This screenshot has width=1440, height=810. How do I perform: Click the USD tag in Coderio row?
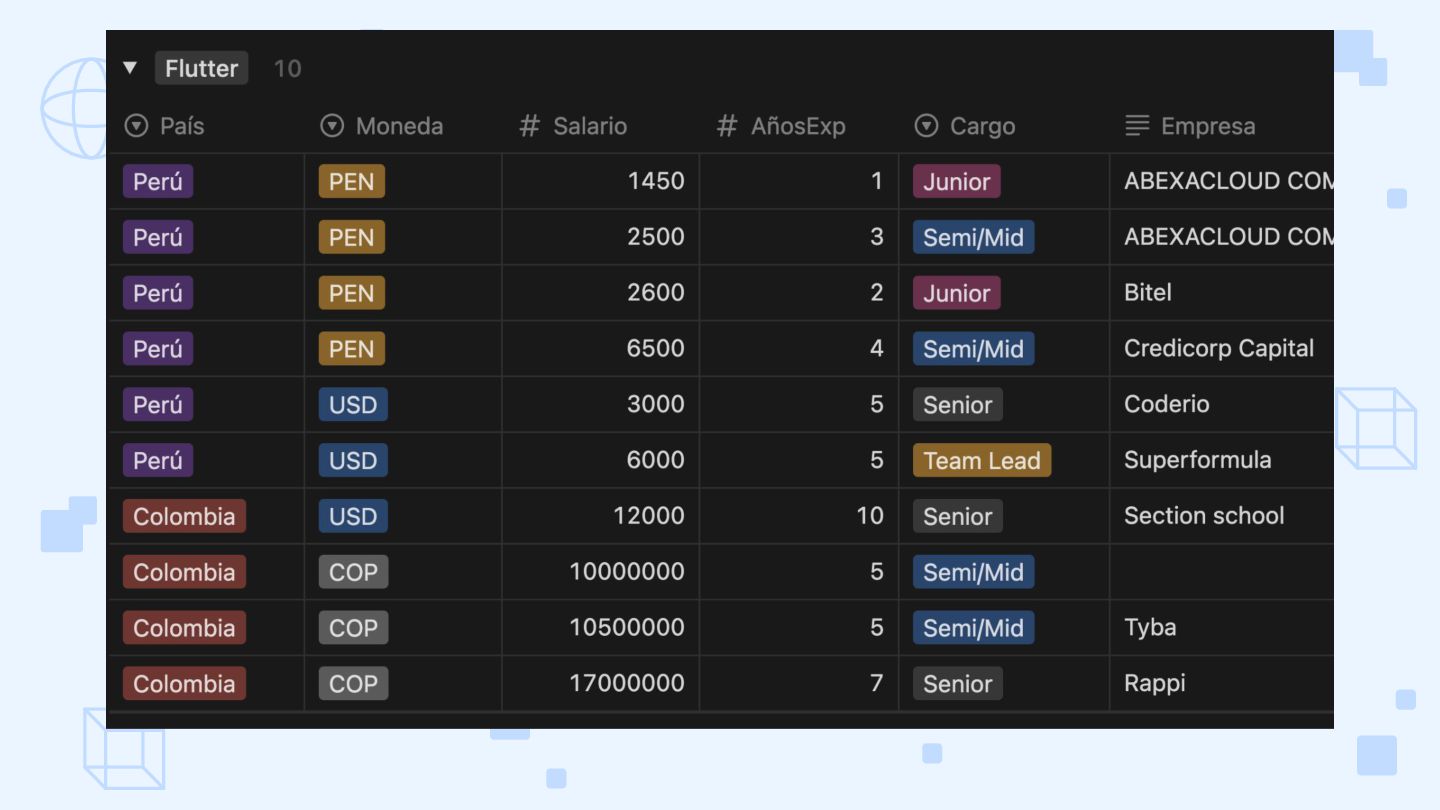pyautogui.click(x=352, y=405)
